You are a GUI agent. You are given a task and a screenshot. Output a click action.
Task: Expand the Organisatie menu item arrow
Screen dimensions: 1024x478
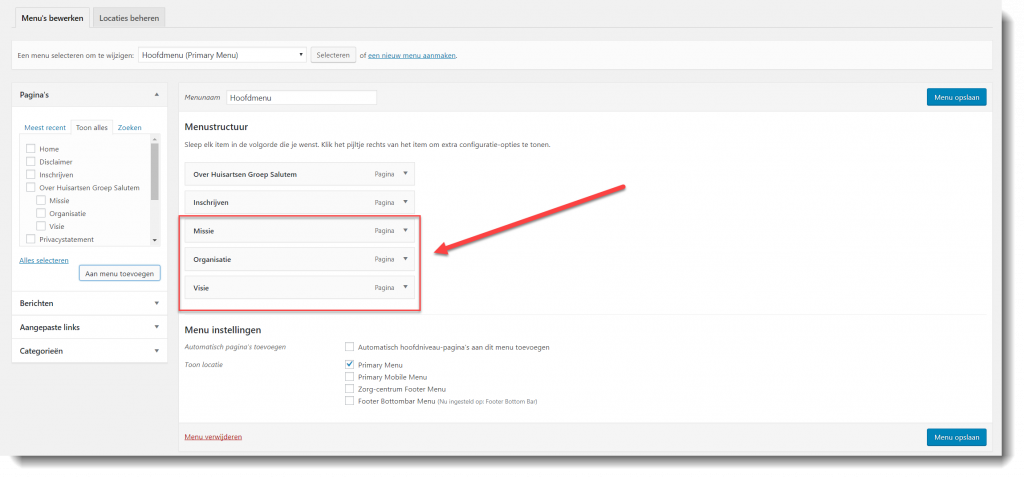coord(405,259)
